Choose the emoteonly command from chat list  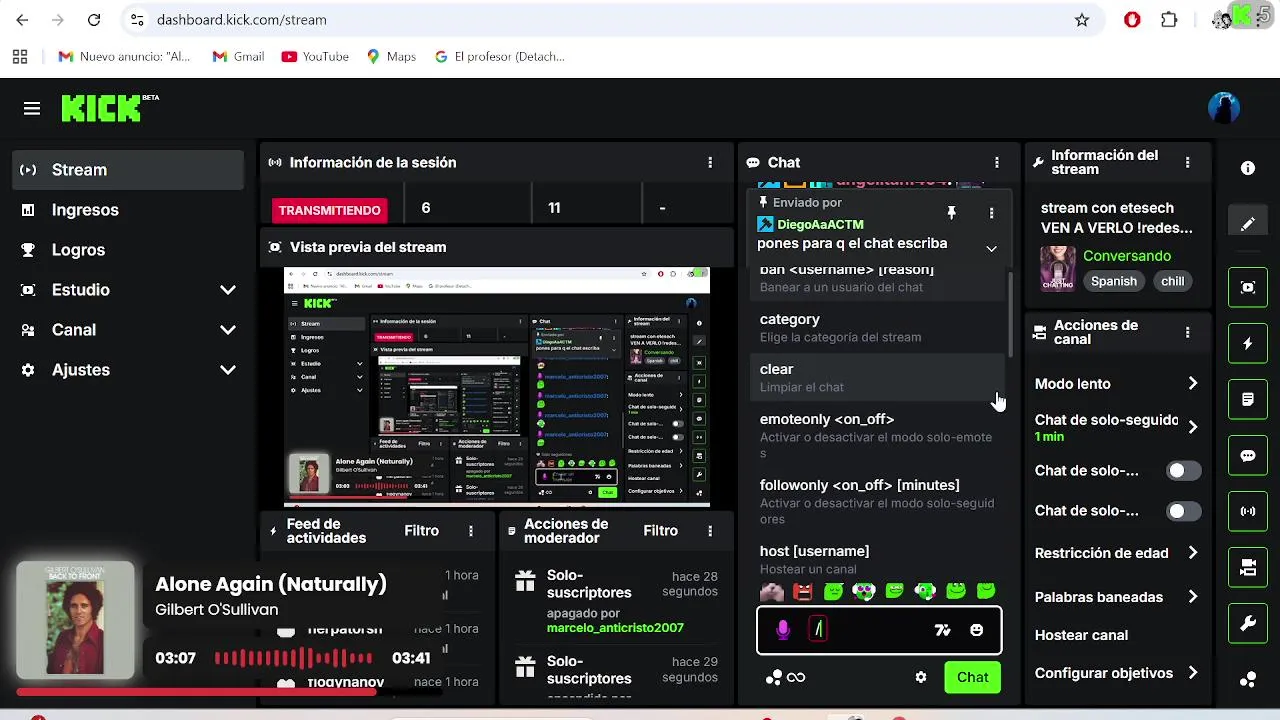[878, 436]
